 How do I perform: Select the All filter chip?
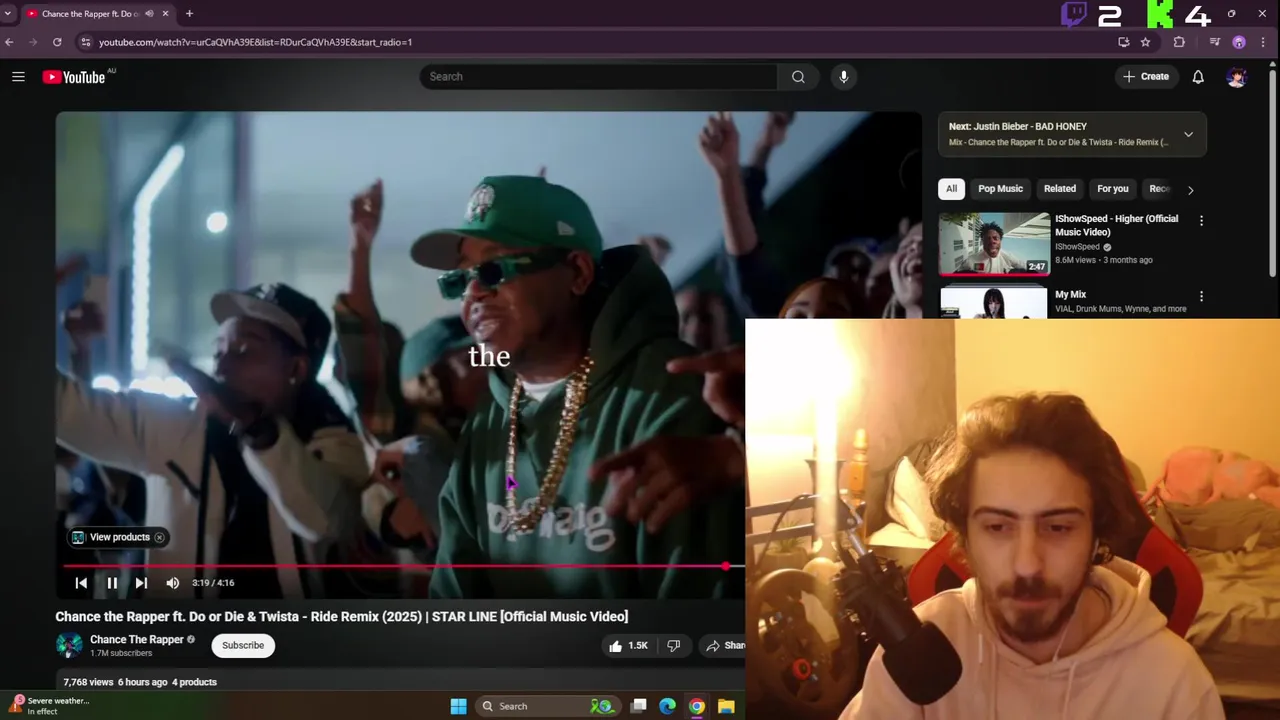(951, 189)
